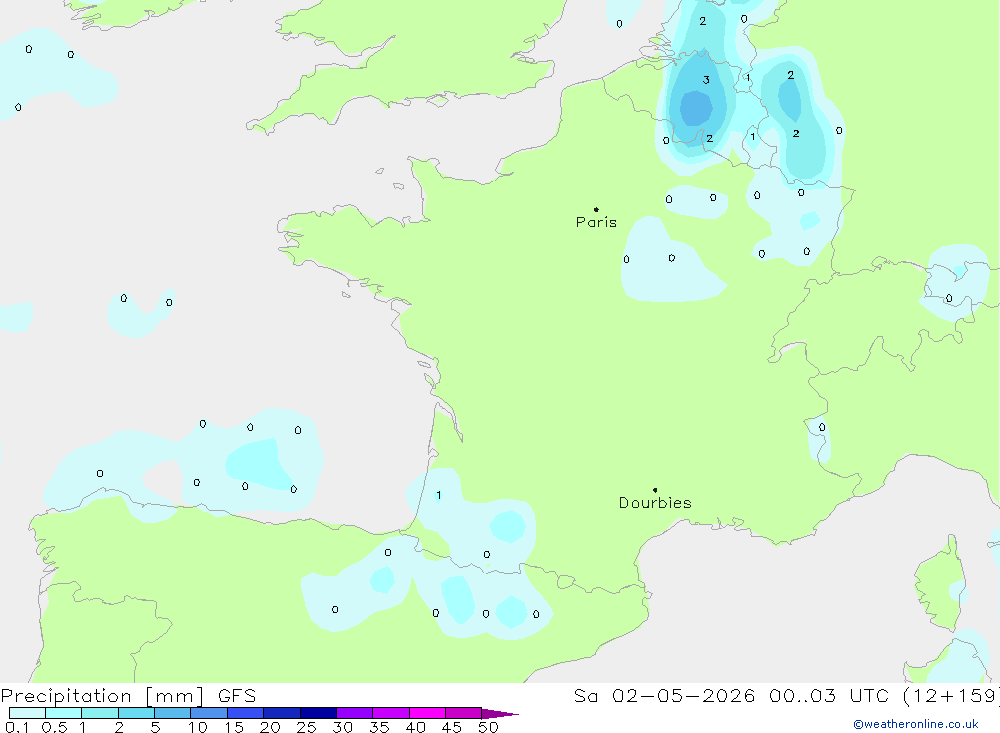Click the '40' legend scale label
The image size is (1000, 733).
tap(415, 727)
